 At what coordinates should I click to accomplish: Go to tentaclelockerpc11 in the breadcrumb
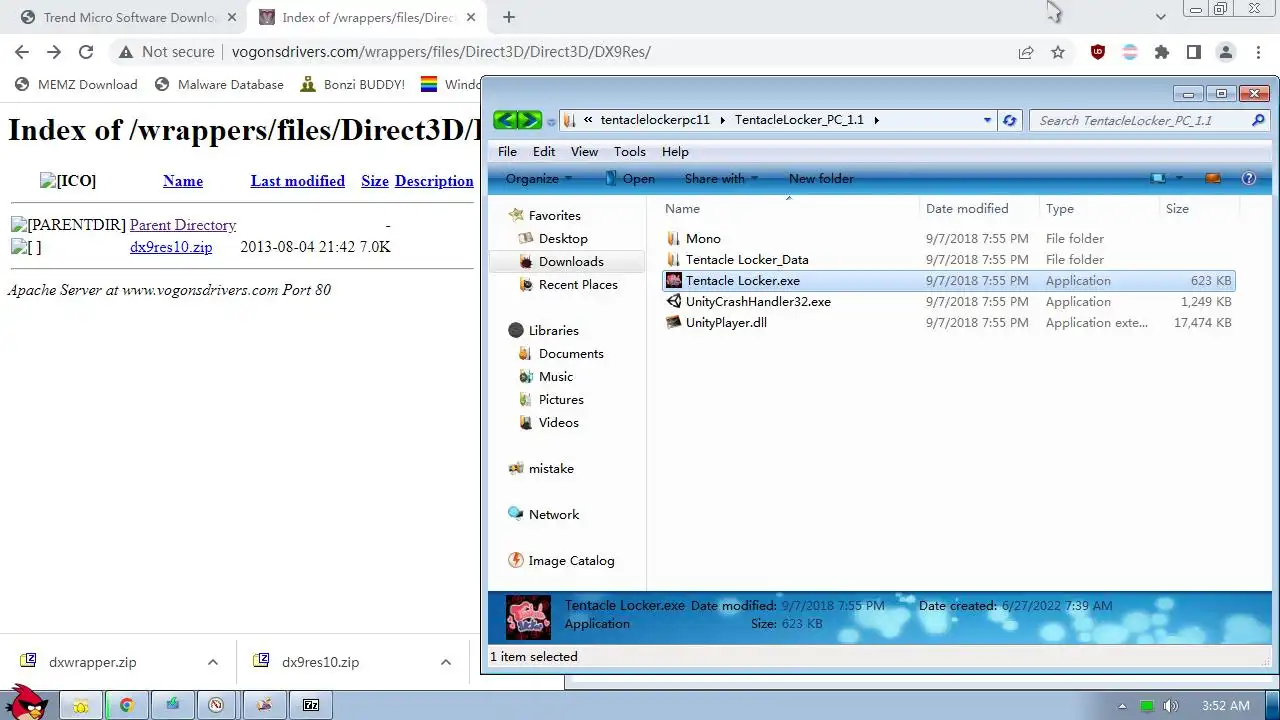coord(655,120)
